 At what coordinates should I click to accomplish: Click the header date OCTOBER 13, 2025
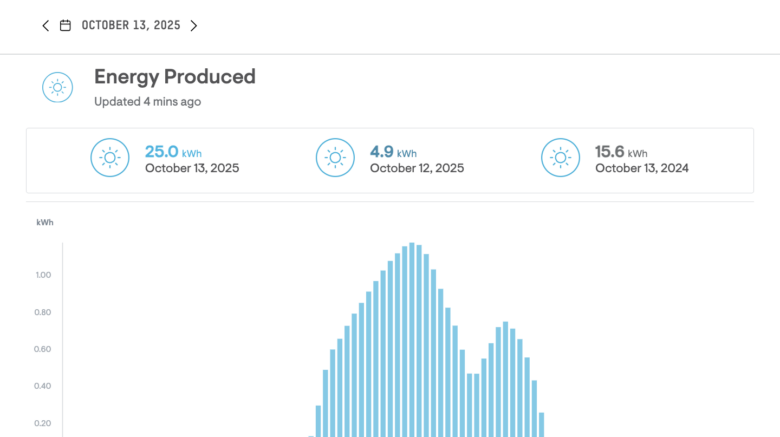(131, 26)
